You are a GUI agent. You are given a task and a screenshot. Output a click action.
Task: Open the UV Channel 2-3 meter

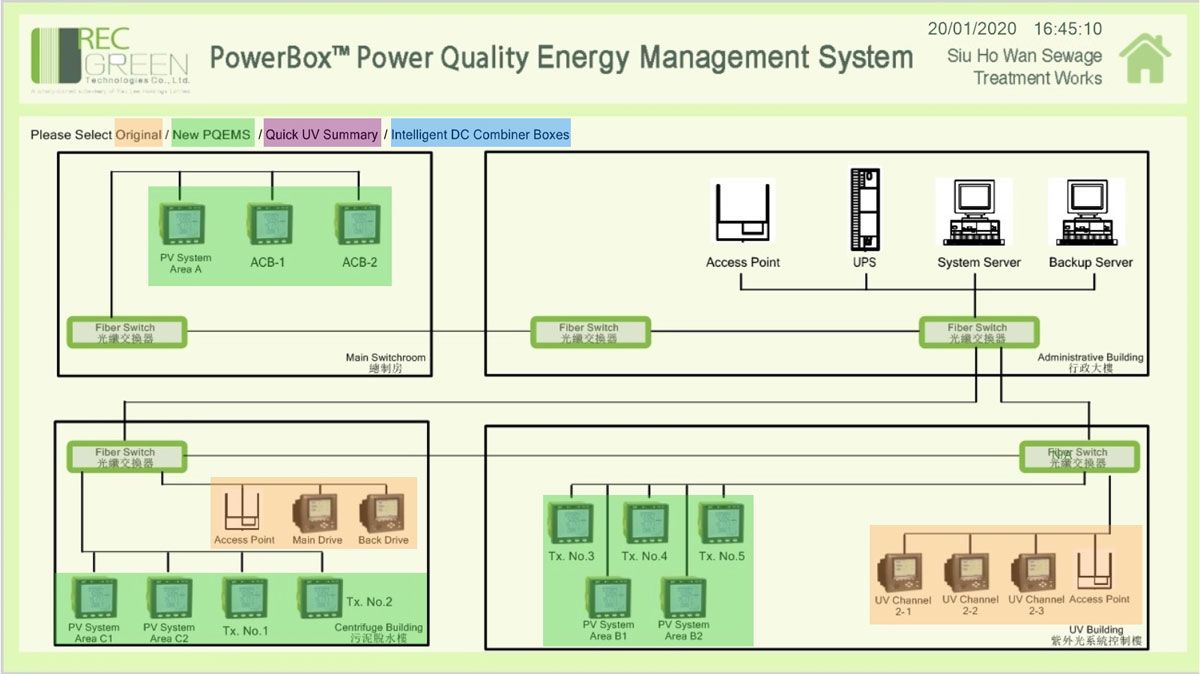(x=1035, y=574)
